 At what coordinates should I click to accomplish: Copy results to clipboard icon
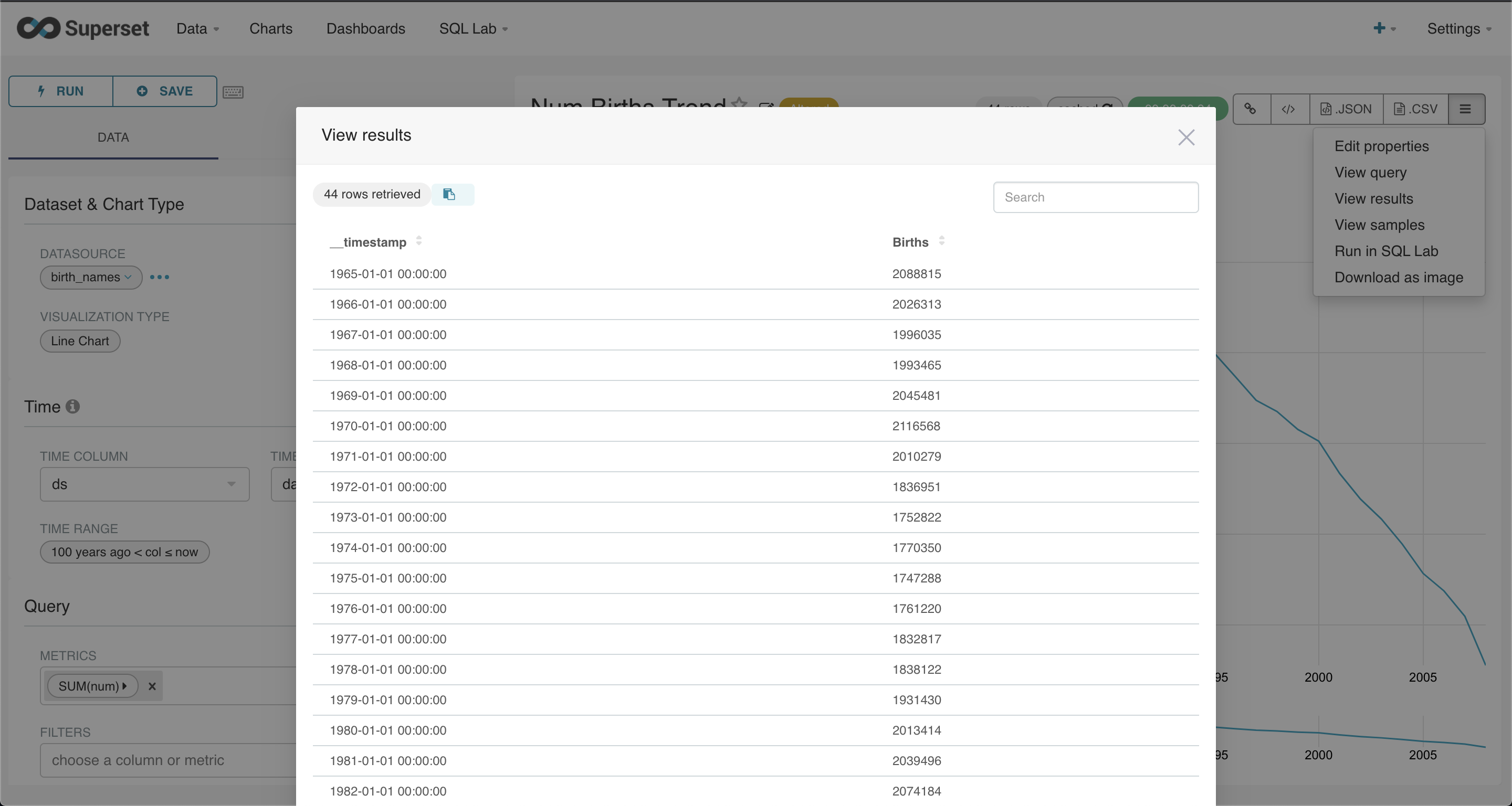[449, 194]
